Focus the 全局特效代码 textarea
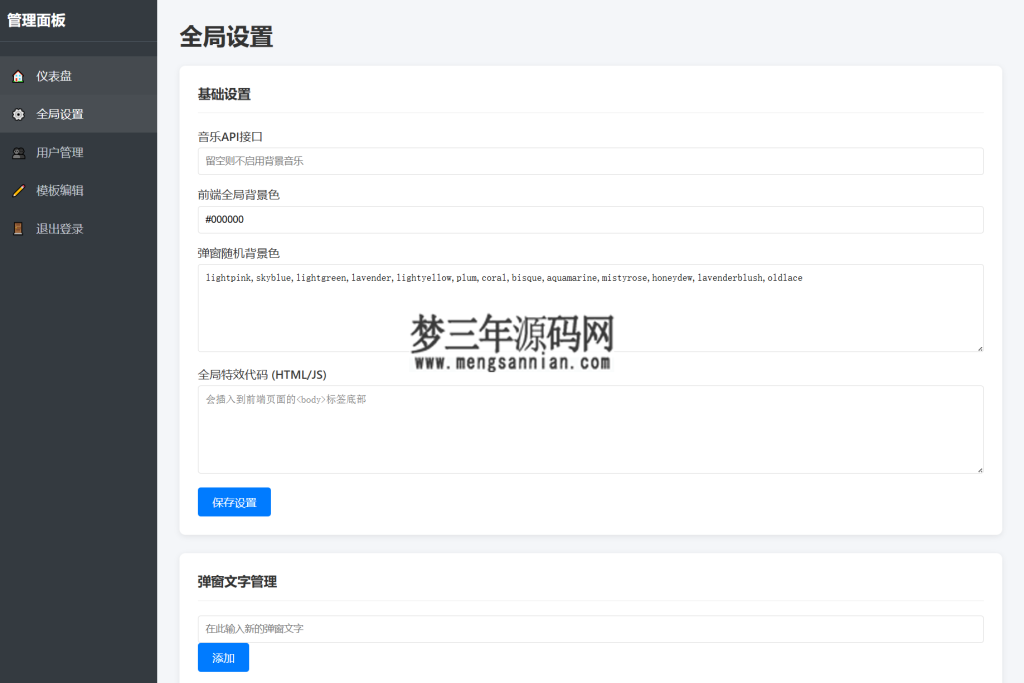The image size is (1024, 683). tap(590, 430)
